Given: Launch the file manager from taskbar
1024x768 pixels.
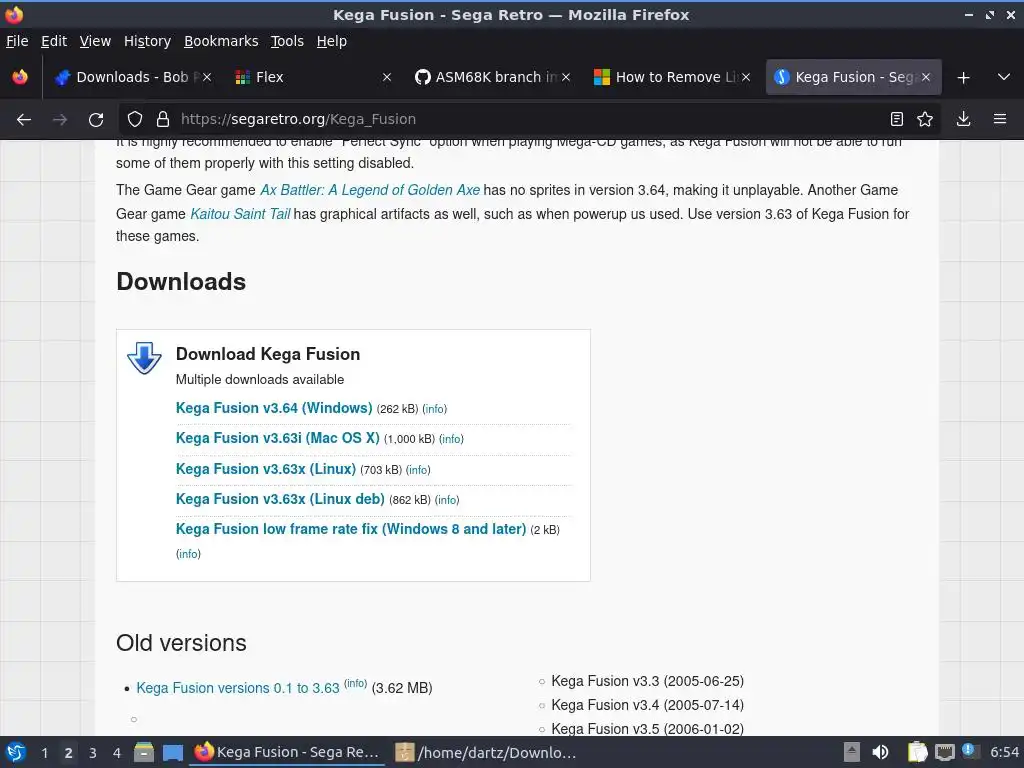Looking at the screenshot, I should point(144,752).
